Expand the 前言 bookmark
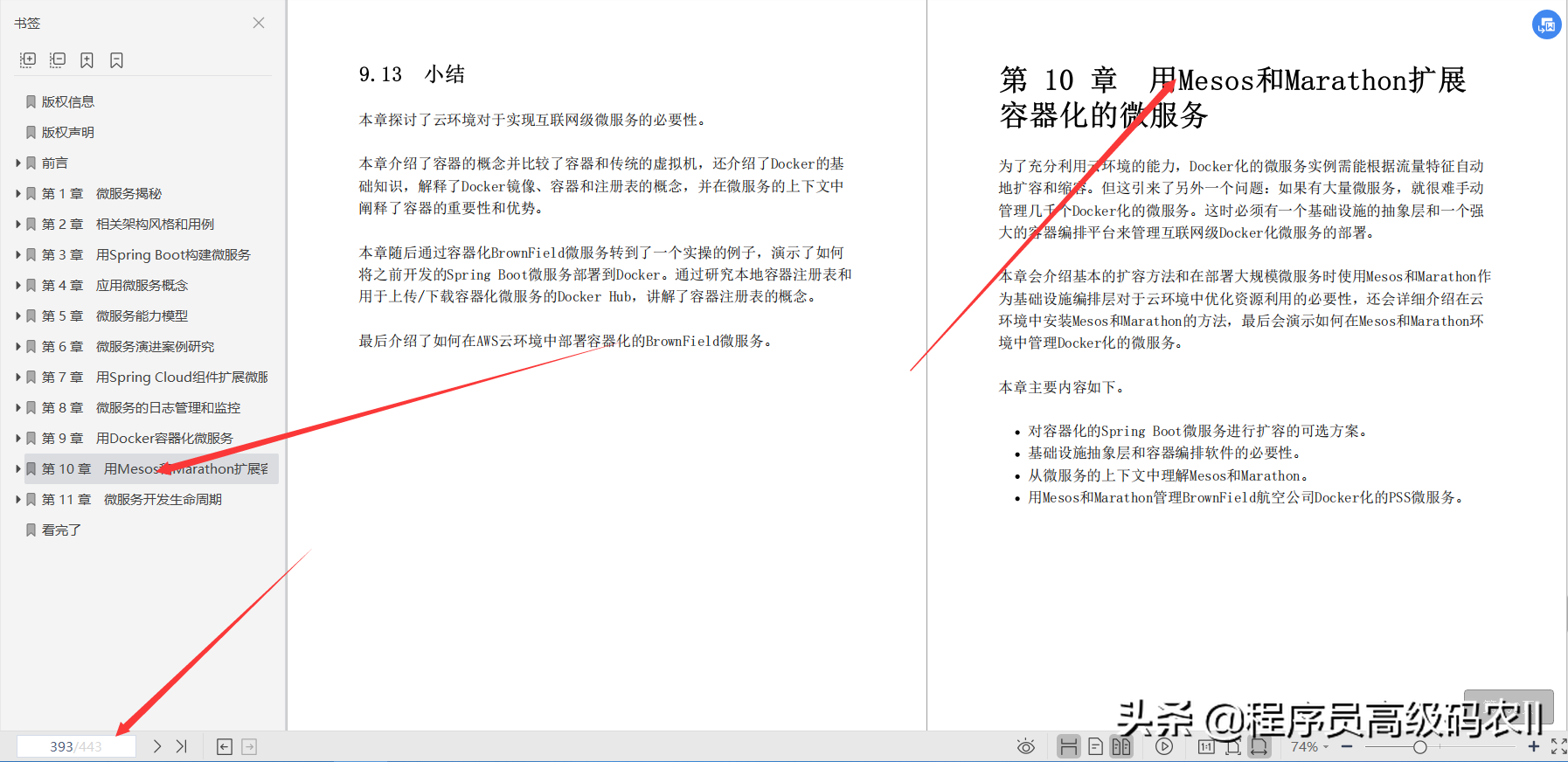 click(x=18, y=163)
